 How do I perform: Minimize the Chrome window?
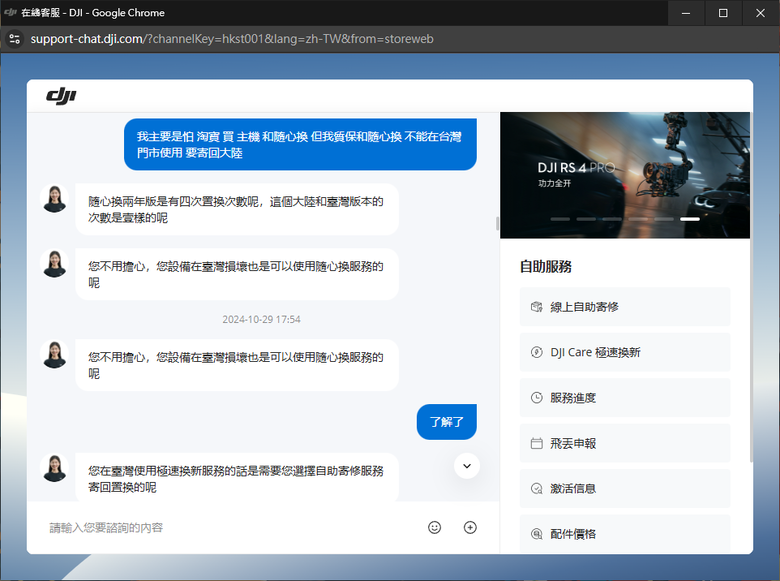pos(686,13)
